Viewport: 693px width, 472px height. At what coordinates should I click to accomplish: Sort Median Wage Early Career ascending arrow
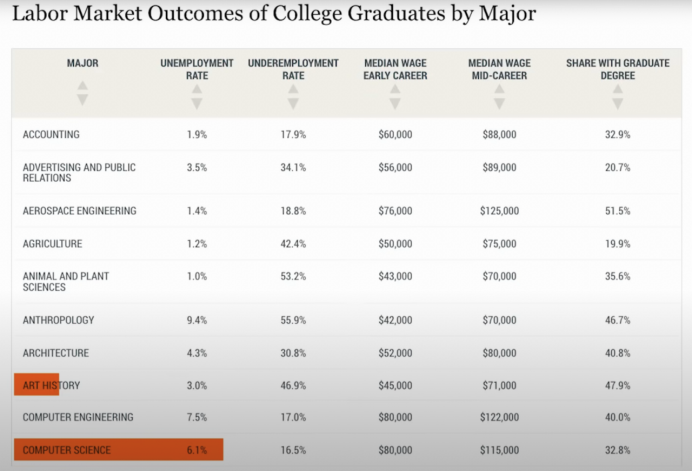click(x=395, y=89)
